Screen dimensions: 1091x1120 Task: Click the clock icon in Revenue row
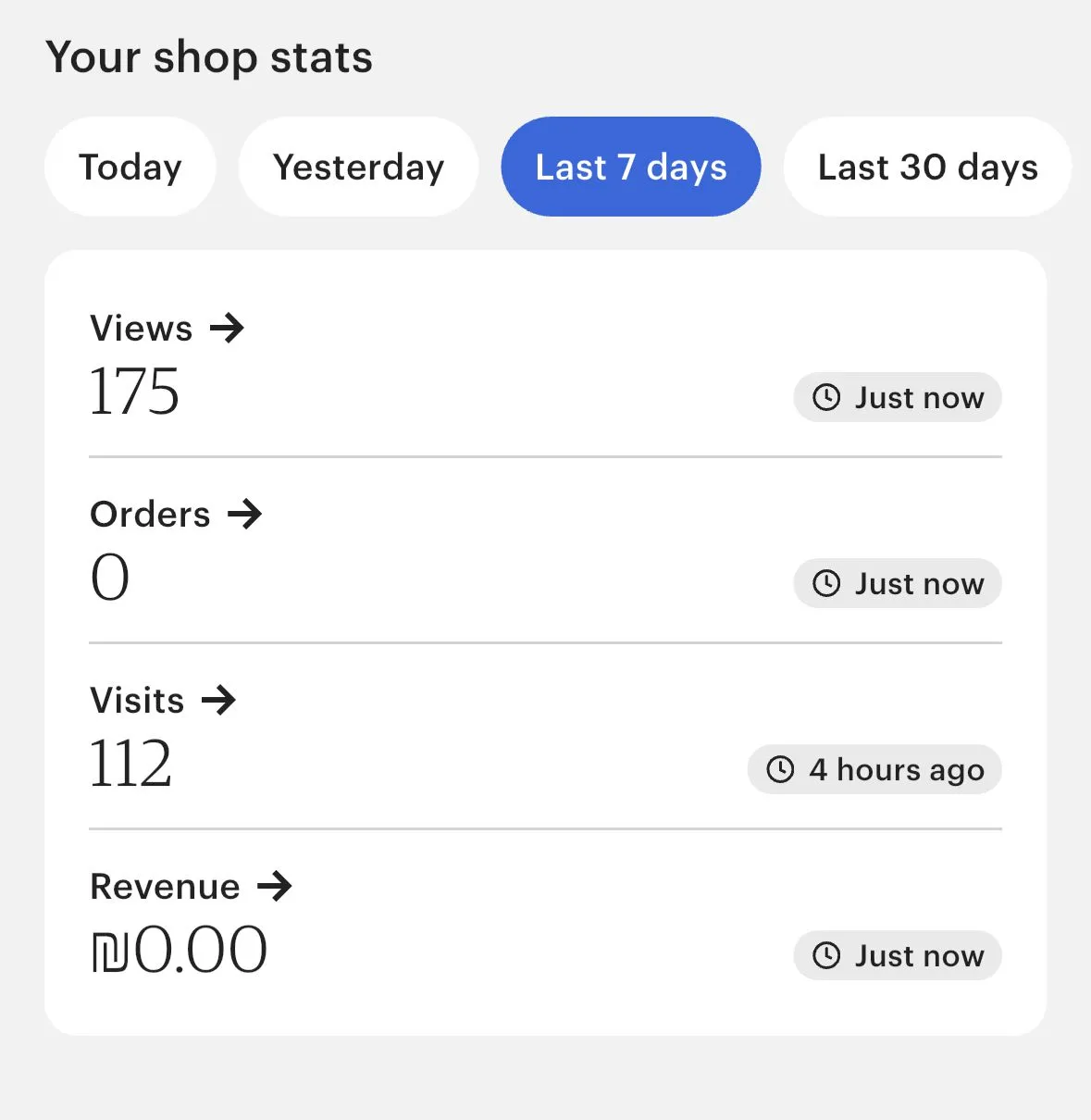tap(826, 956)
